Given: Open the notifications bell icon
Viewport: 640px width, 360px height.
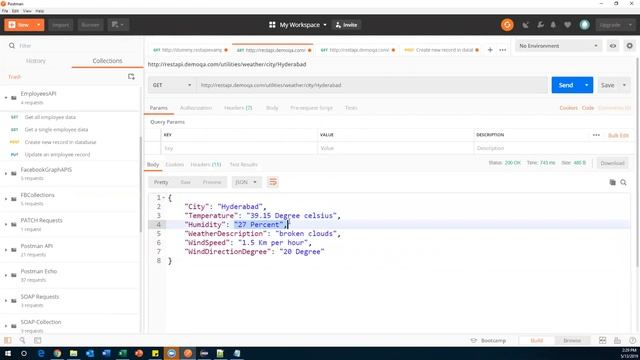Looking at the screenshot, I should point(553,25).
